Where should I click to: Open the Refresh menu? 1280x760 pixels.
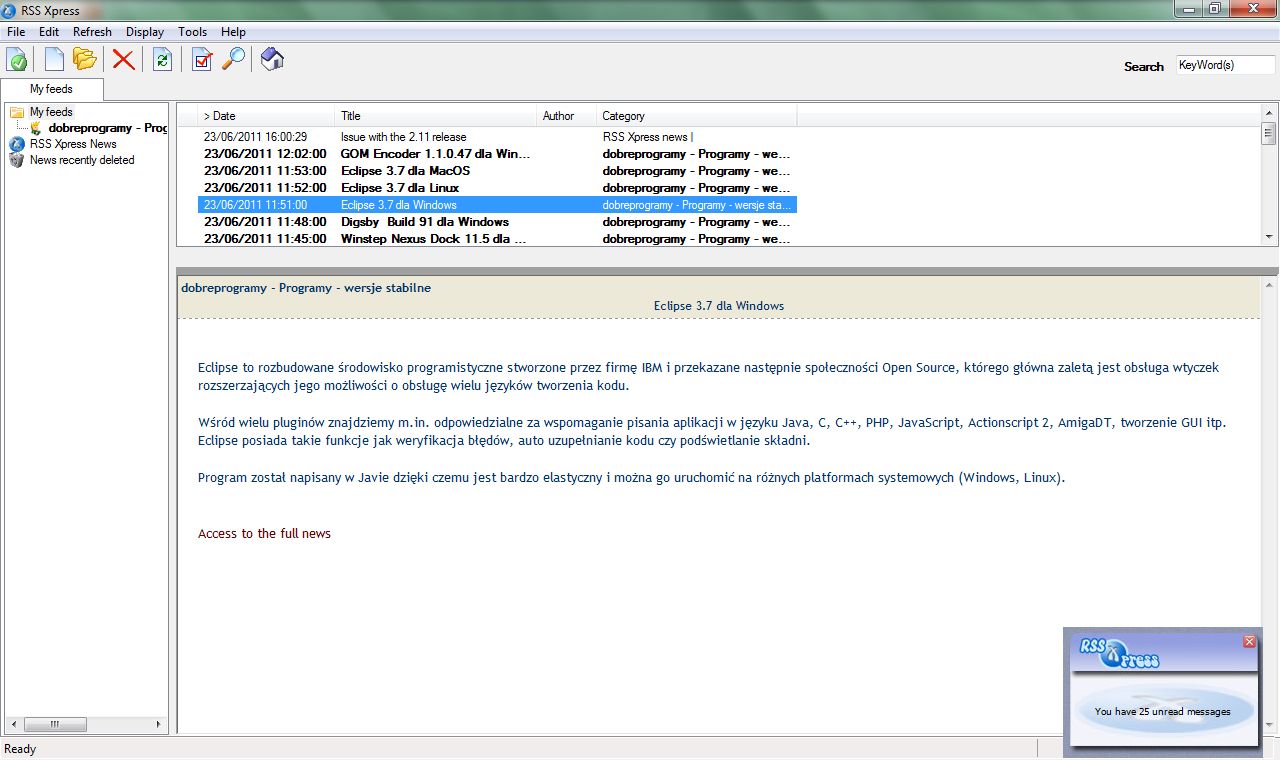click(93, 32)
